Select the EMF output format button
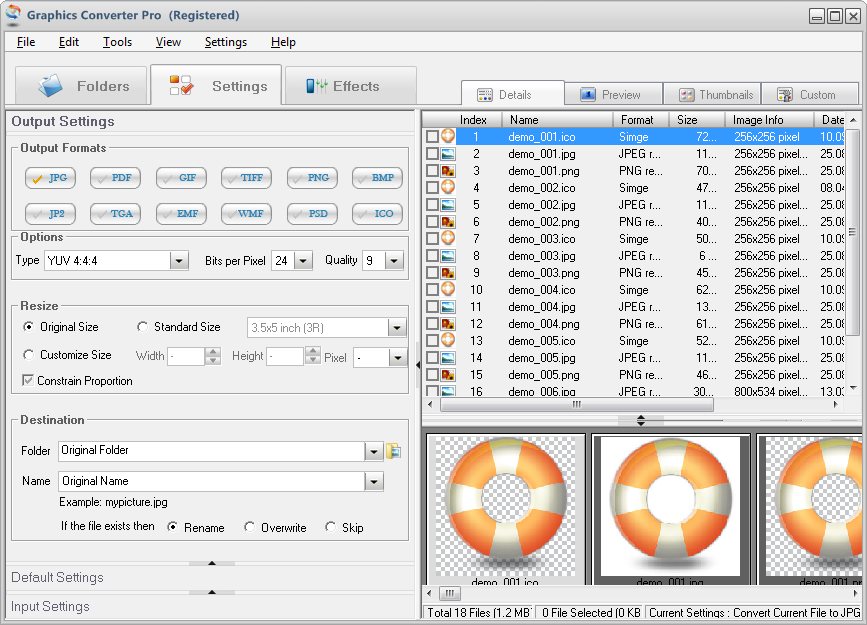 181,214
